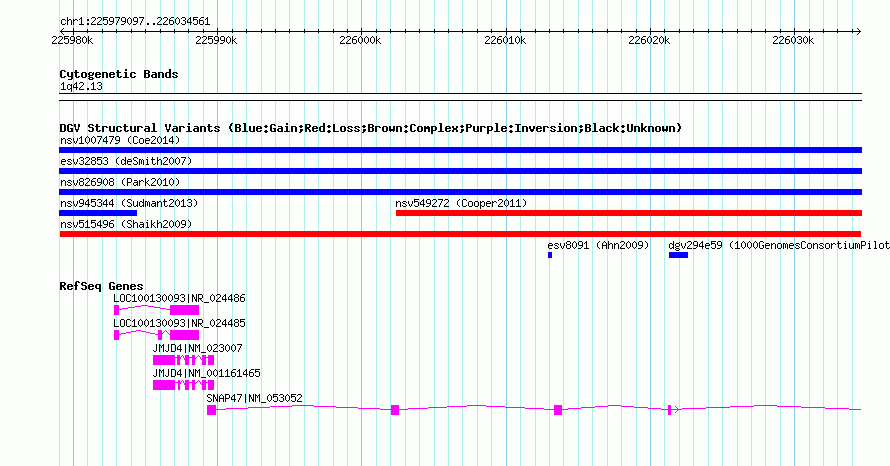This screenshot has width=890, height=466.
Task: Open the nsv549272 (Cooper2011) label
Action: coord(461,203)
